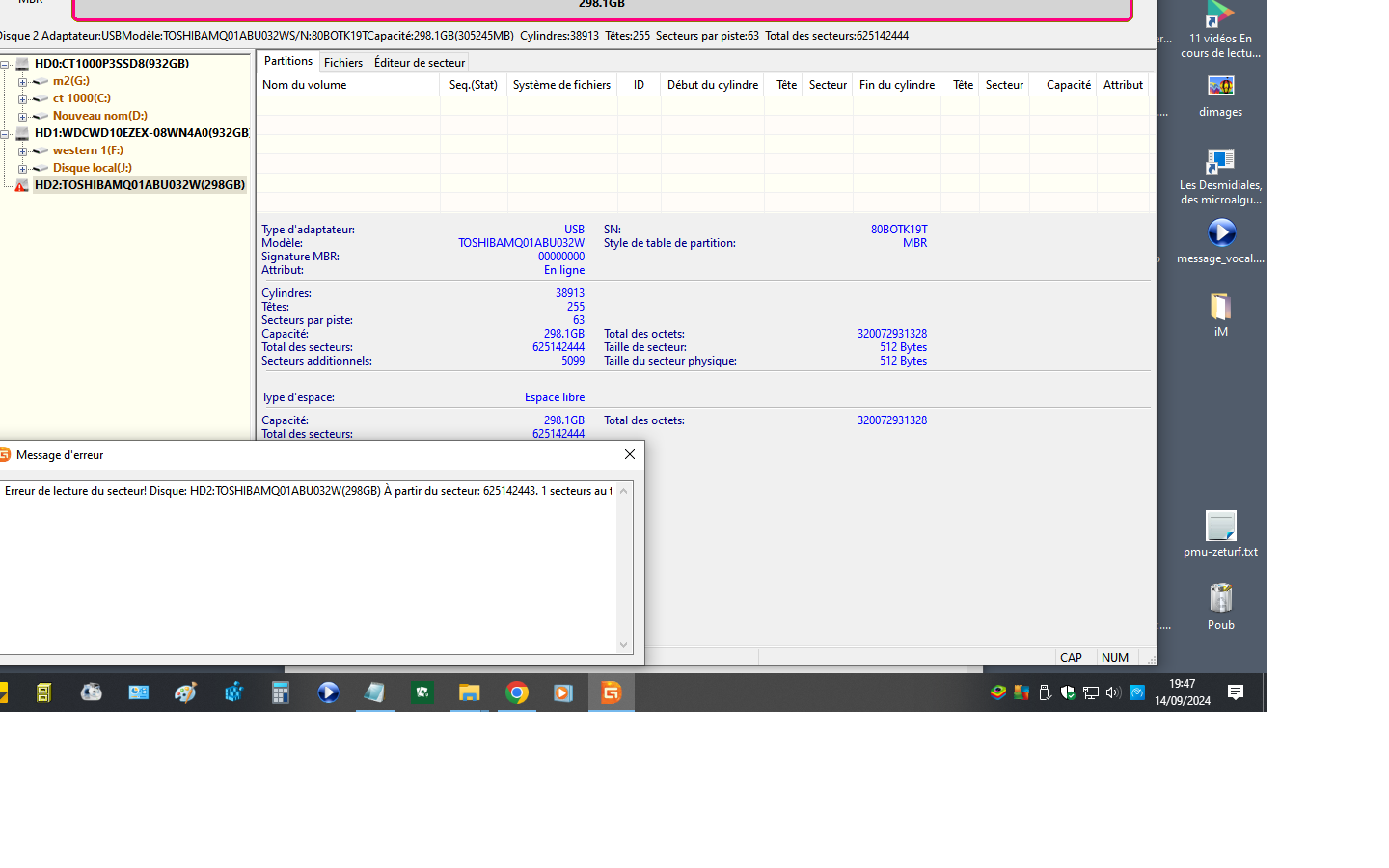Click the volume speaker tray icon
1389x868 pixels.
tap(1113, 692)
